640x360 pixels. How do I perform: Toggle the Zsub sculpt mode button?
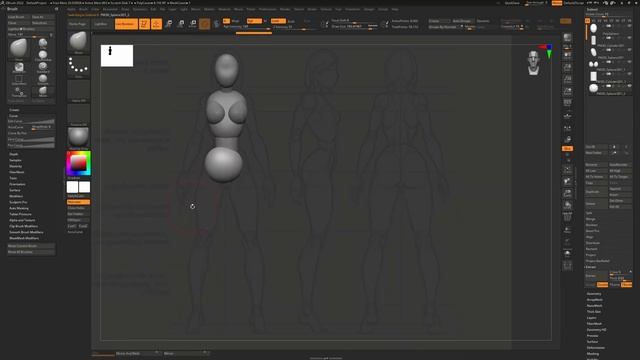pyautogui.click(x=291, y=21)
